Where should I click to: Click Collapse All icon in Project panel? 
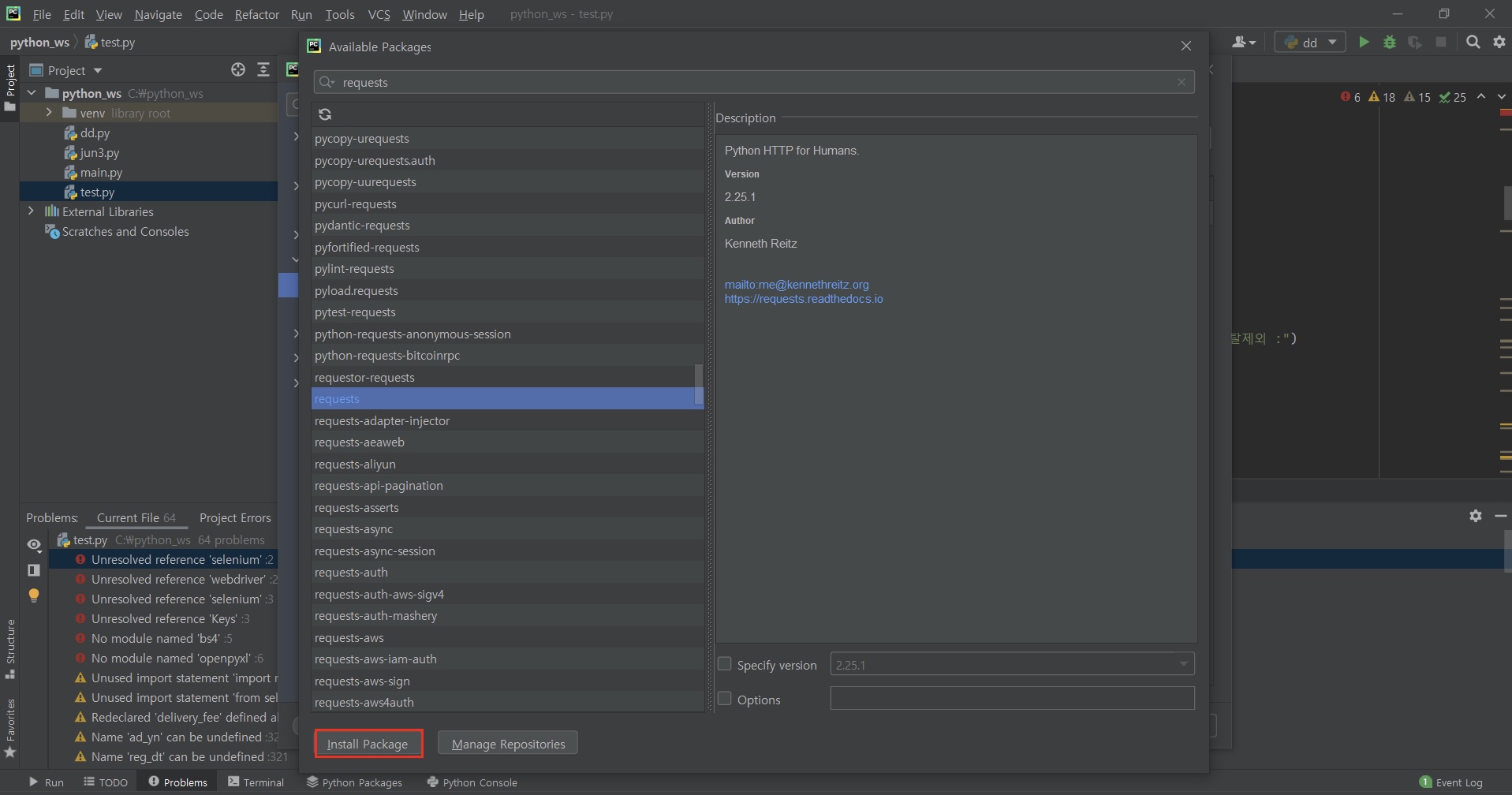(263, 70)
